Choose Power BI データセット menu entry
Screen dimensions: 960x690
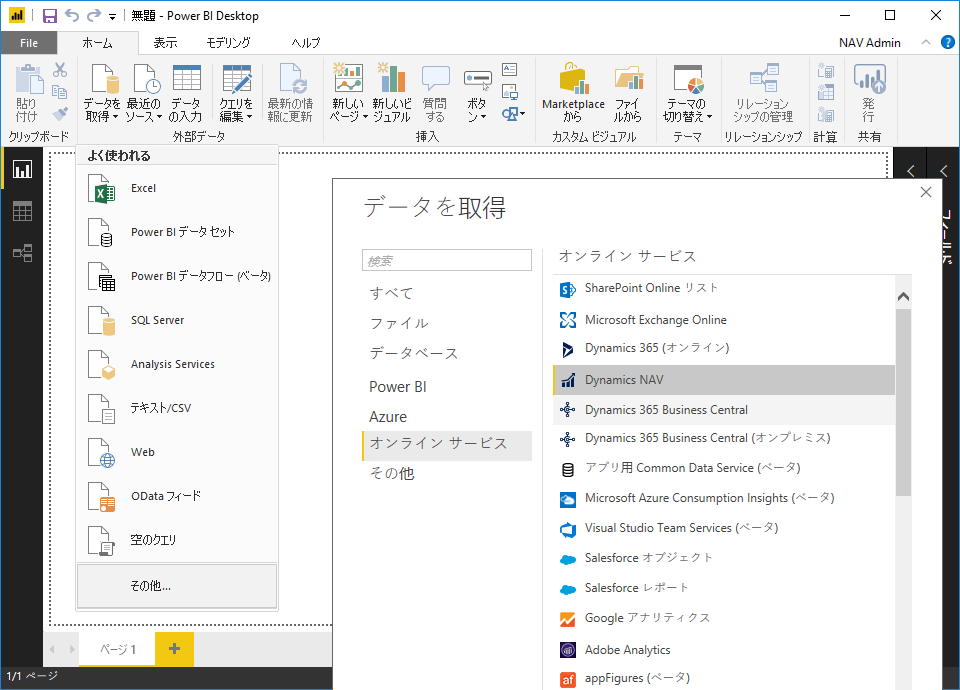pos(177,232)
